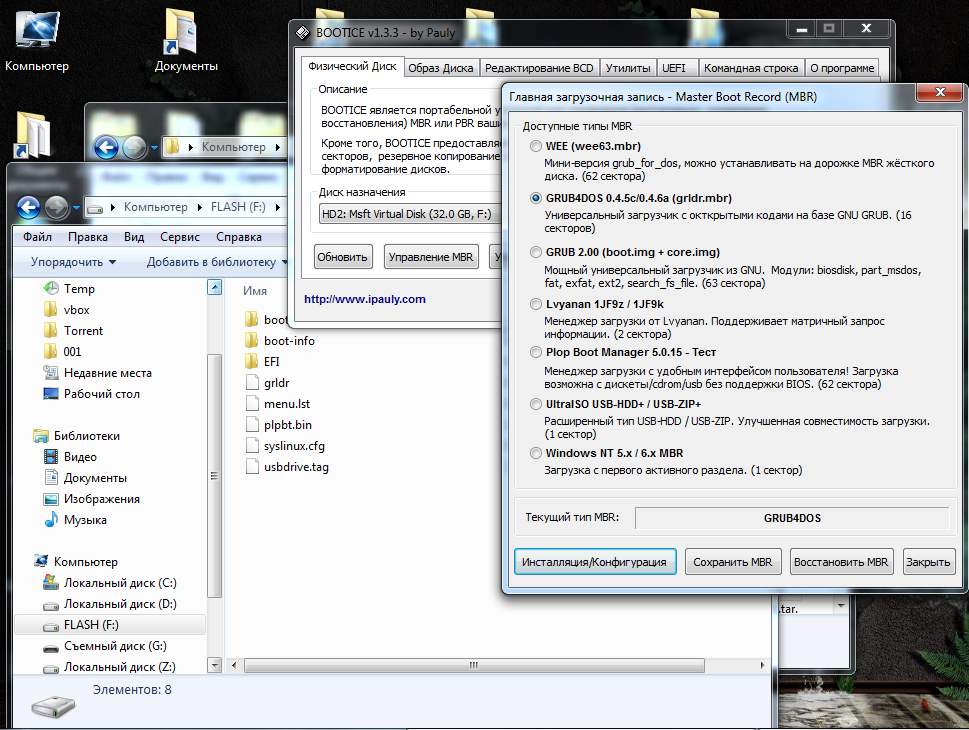Open the Сервис menu in Explorer
This screenshot has height=730, width=969.
[x=179, y=237]
